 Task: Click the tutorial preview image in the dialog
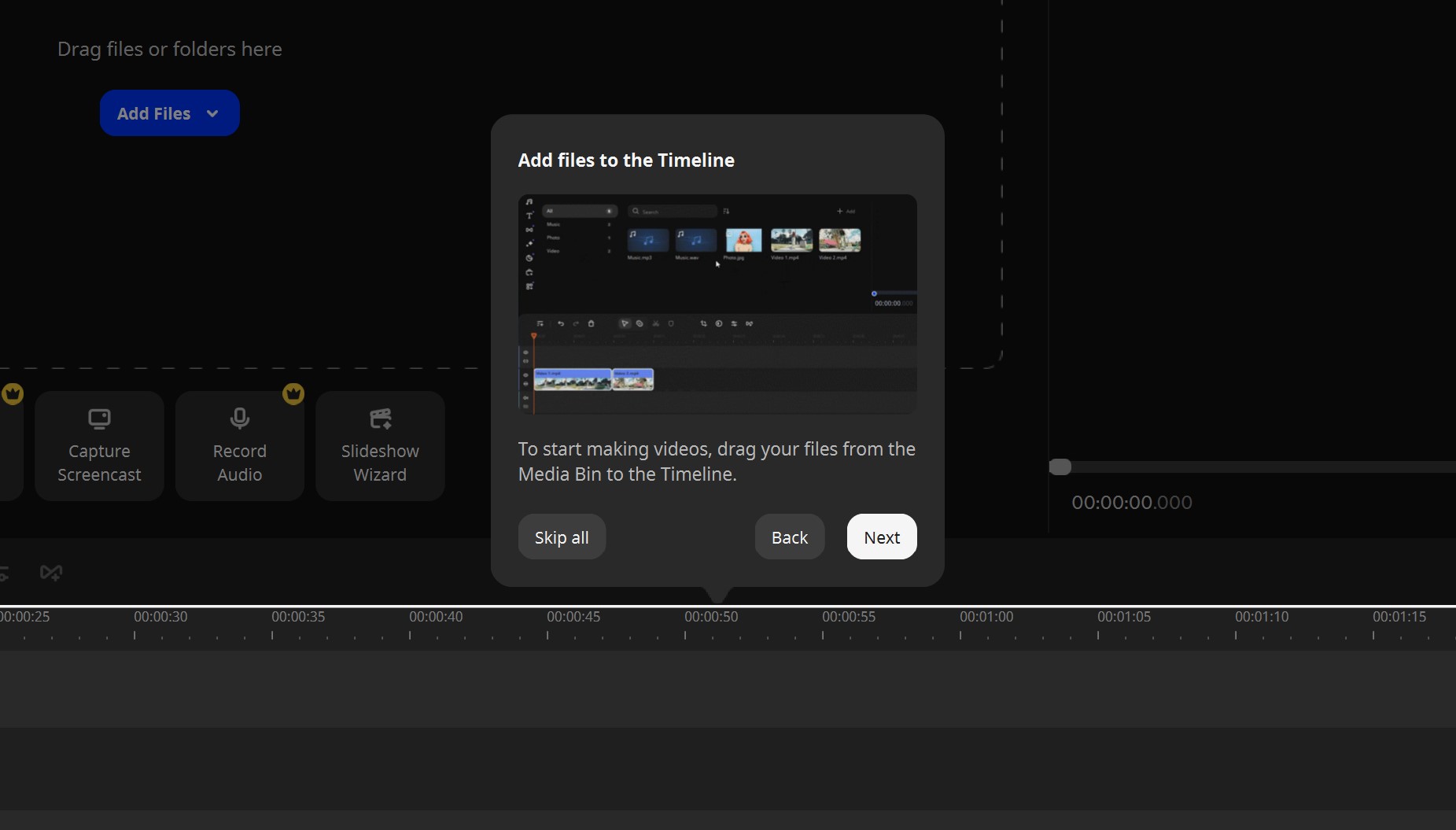tap(717, 304)
